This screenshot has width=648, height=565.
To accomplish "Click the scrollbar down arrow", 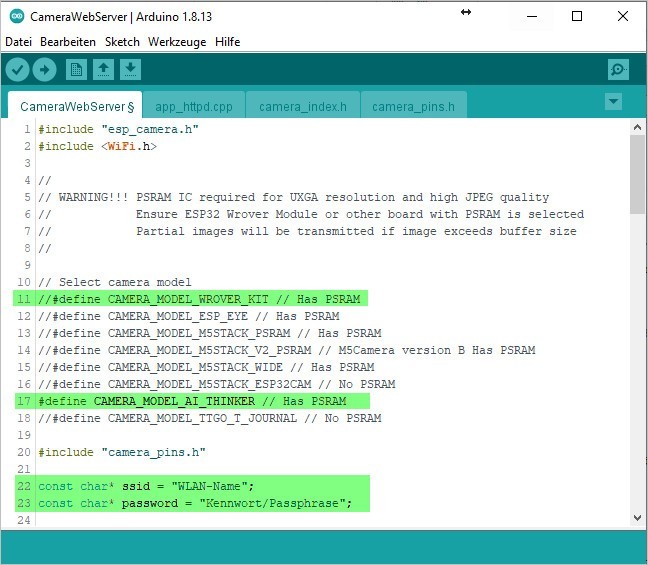I will pos(637,518).
